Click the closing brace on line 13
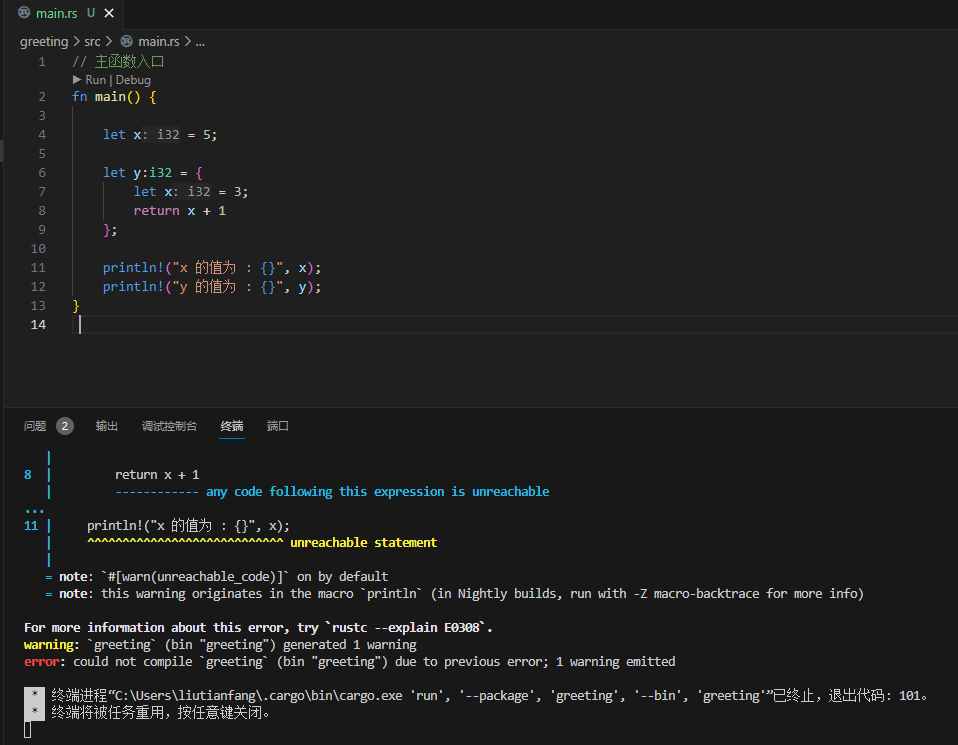Image resolution: width=958 pixels, height=745 pixels. (76, 306)
